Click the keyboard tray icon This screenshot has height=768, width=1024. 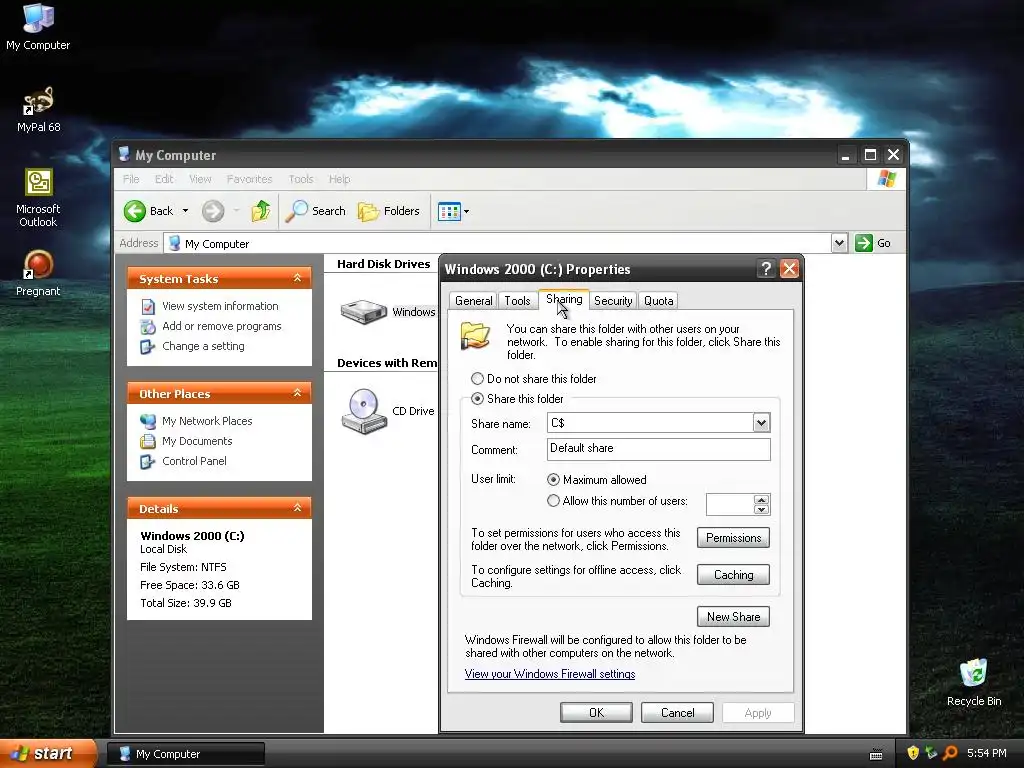pos(876,754)
